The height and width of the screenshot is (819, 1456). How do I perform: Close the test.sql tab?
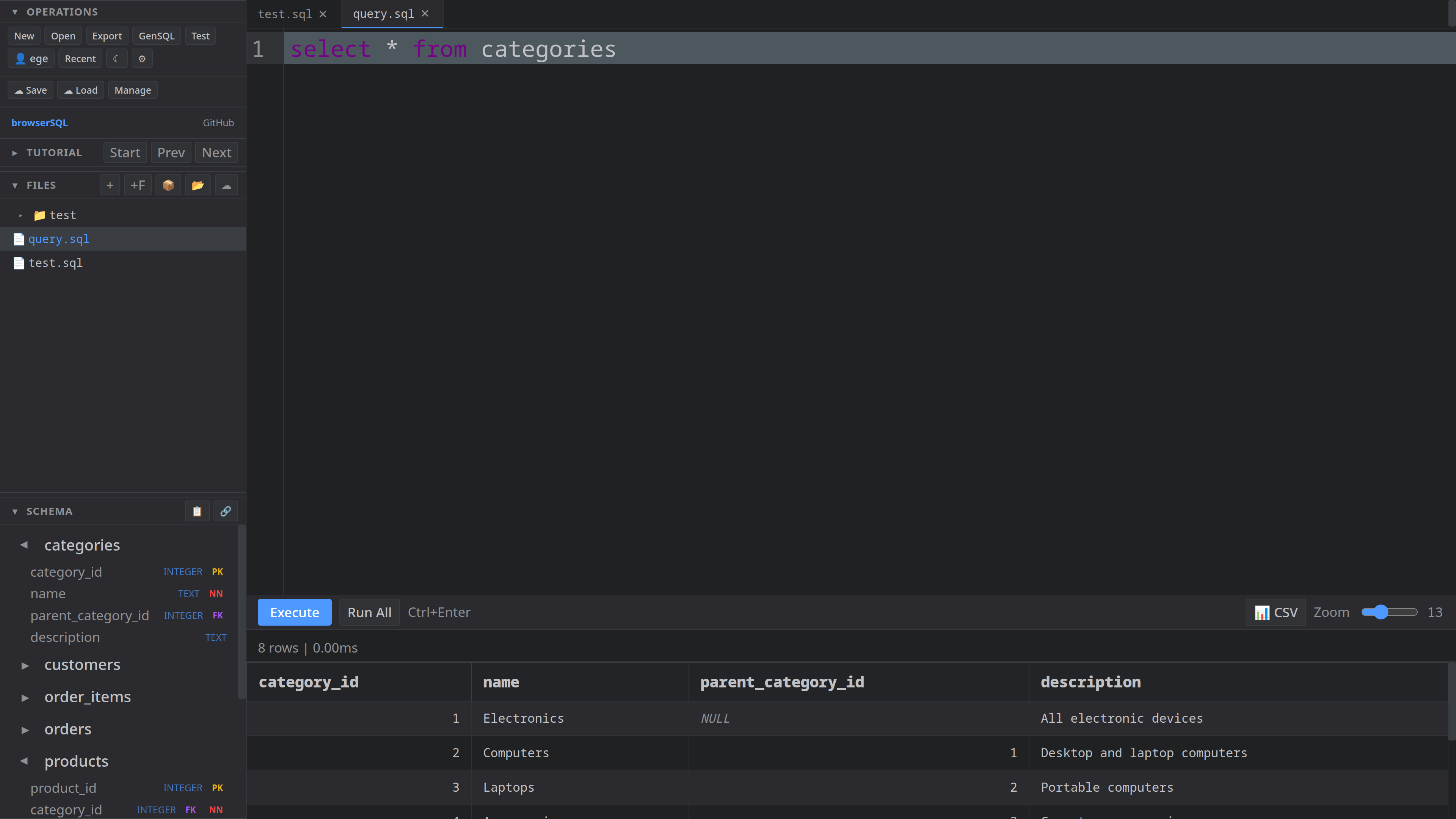pos(323,14)
